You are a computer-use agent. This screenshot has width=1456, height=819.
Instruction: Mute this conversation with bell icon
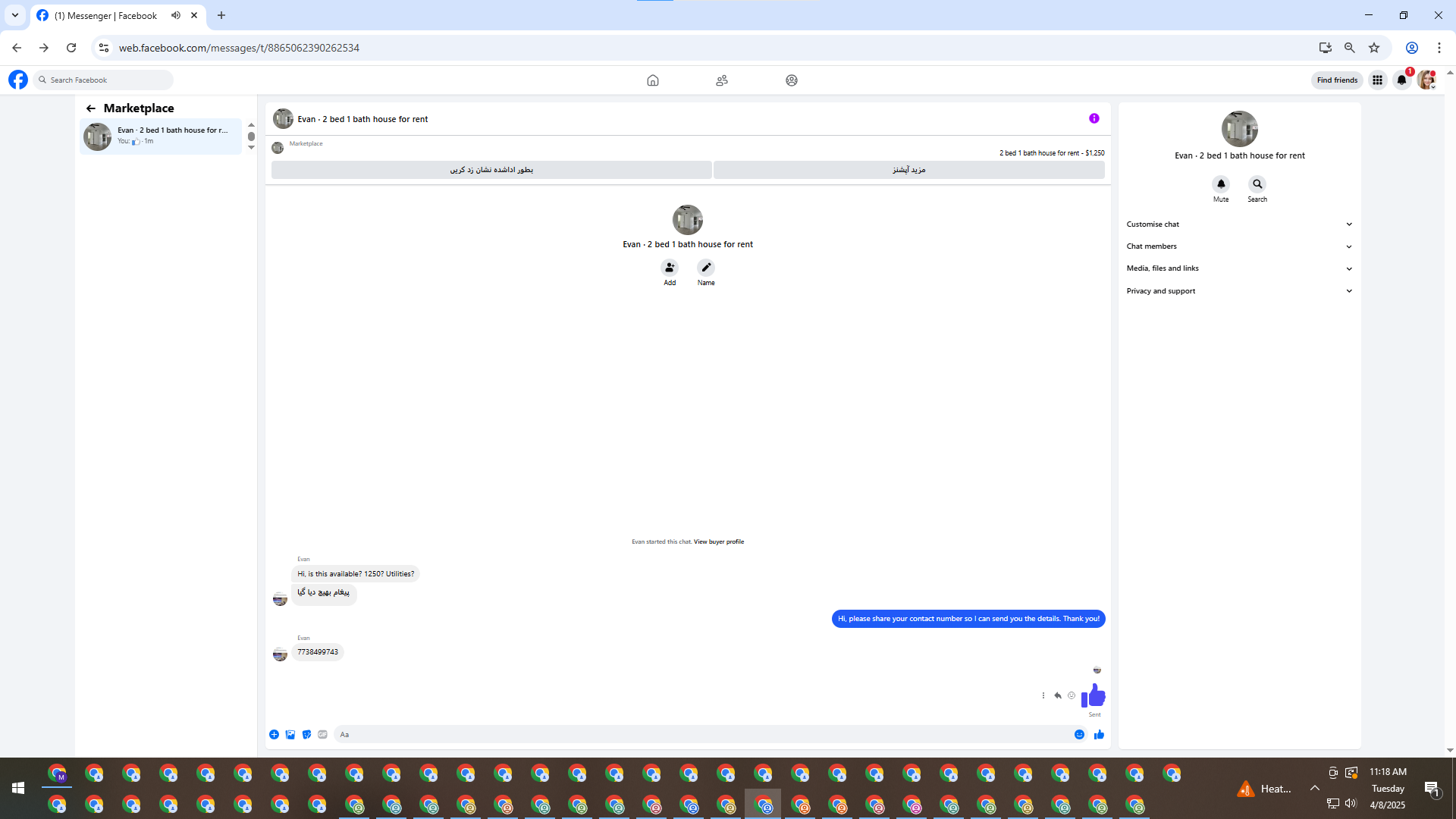[x=1221, y=184]
